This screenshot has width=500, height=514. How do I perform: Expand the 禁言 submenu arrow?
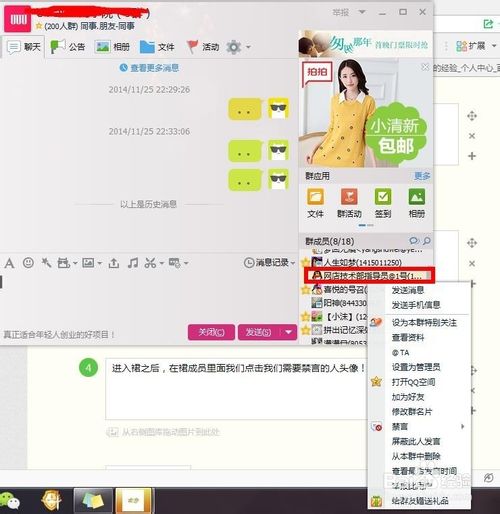point(463,426)
